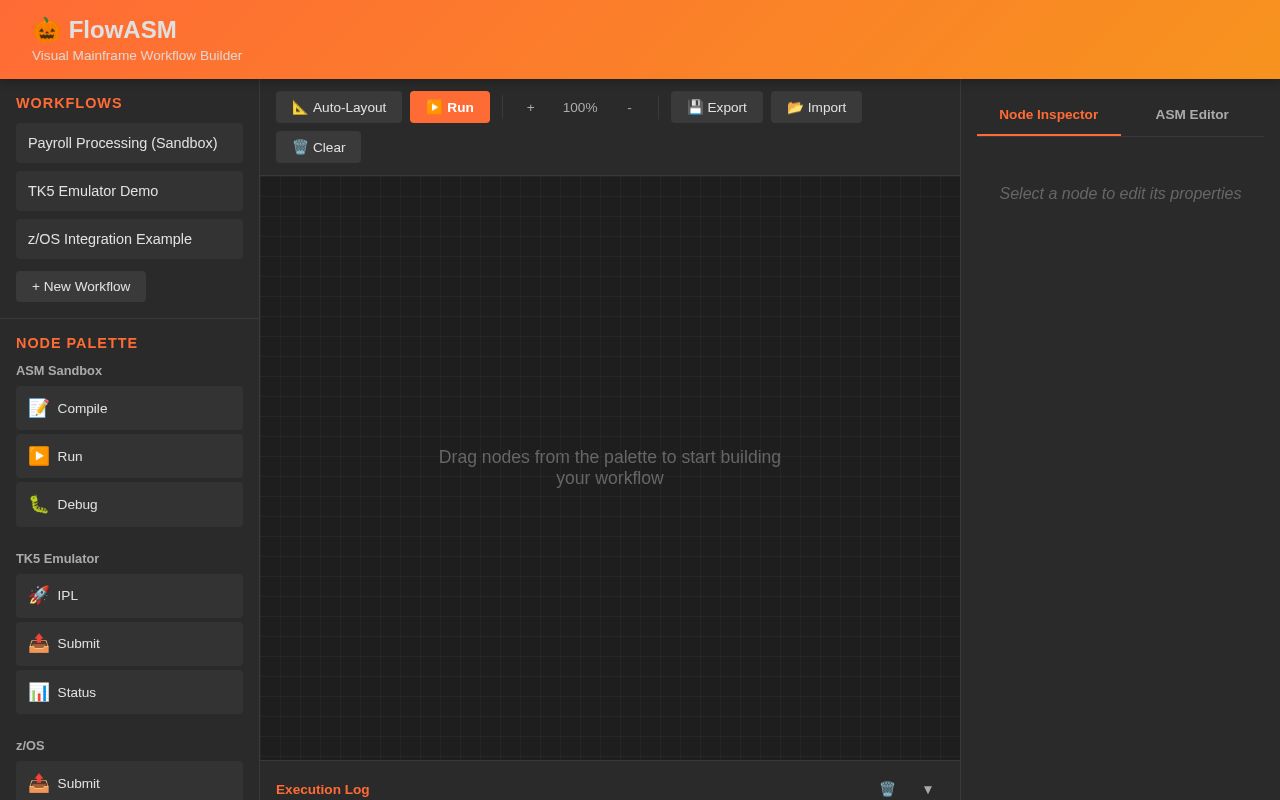
Task: Click the Workflows section heading
Action: (69, 103)
